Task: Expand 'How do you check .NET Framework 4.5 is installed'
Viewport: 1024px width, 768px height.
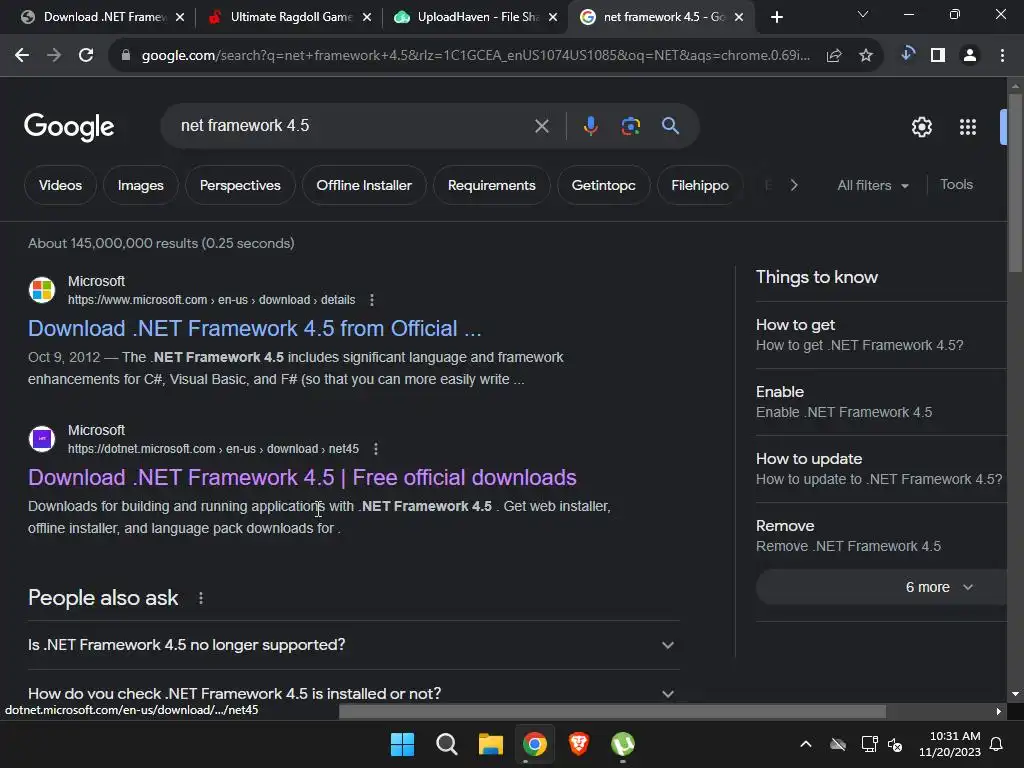Action: (x=353, y=694)
